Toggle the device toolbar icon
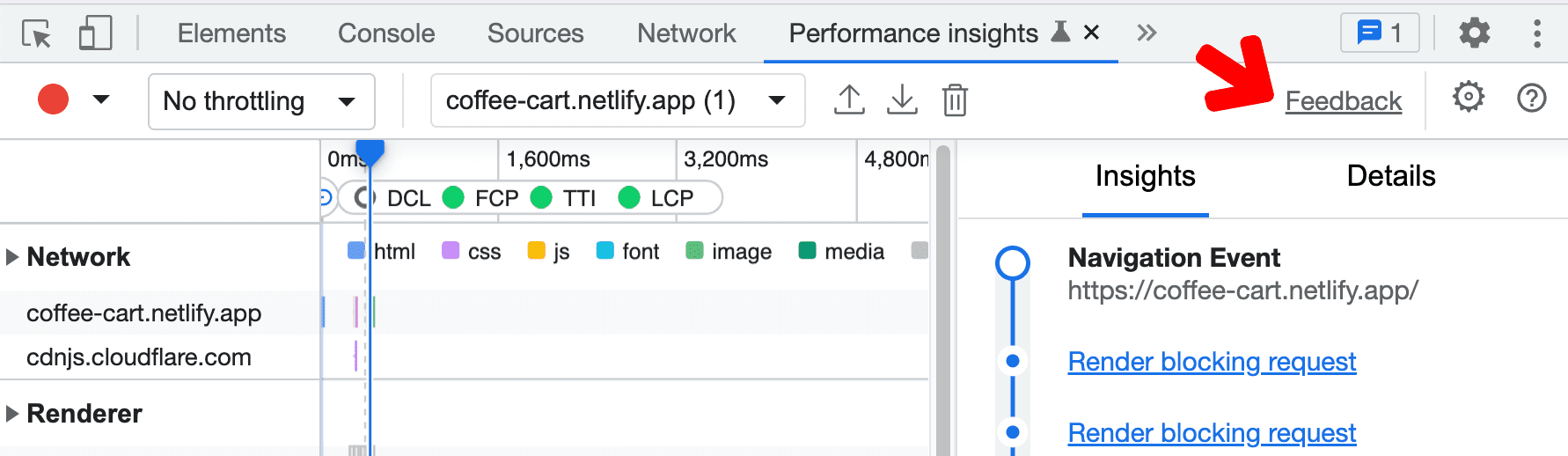This screenshot has height=456, width=1568. coord(95,33)
